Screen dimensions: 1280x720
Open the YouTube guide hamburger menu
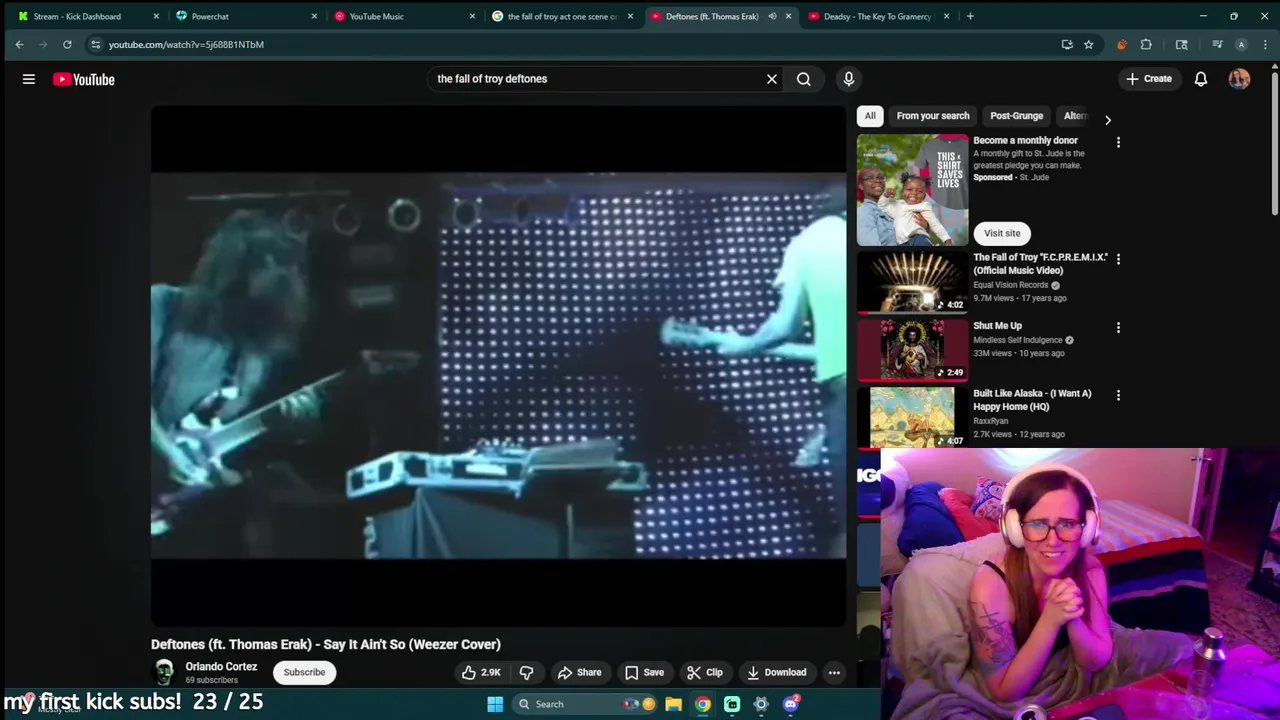click(29, 79)
